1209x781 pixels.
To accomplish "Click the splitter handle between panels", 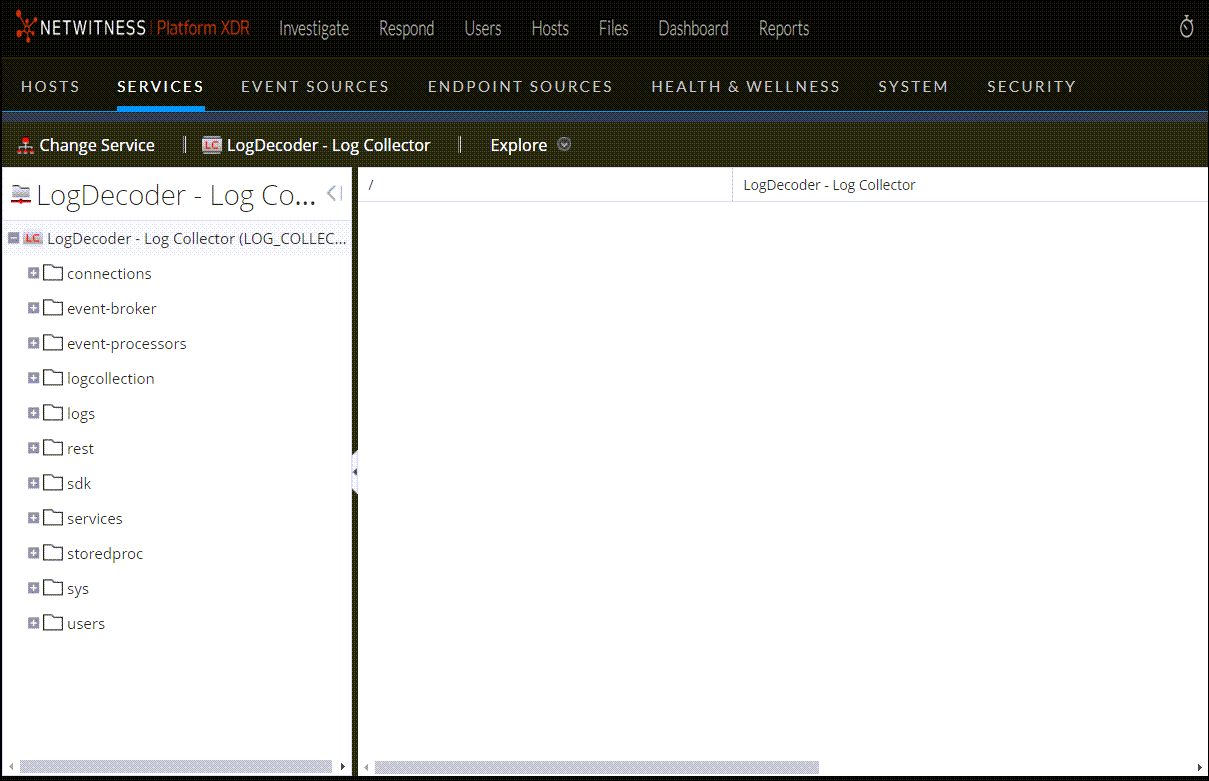I will pyautogui.click(x=355, y=472).
